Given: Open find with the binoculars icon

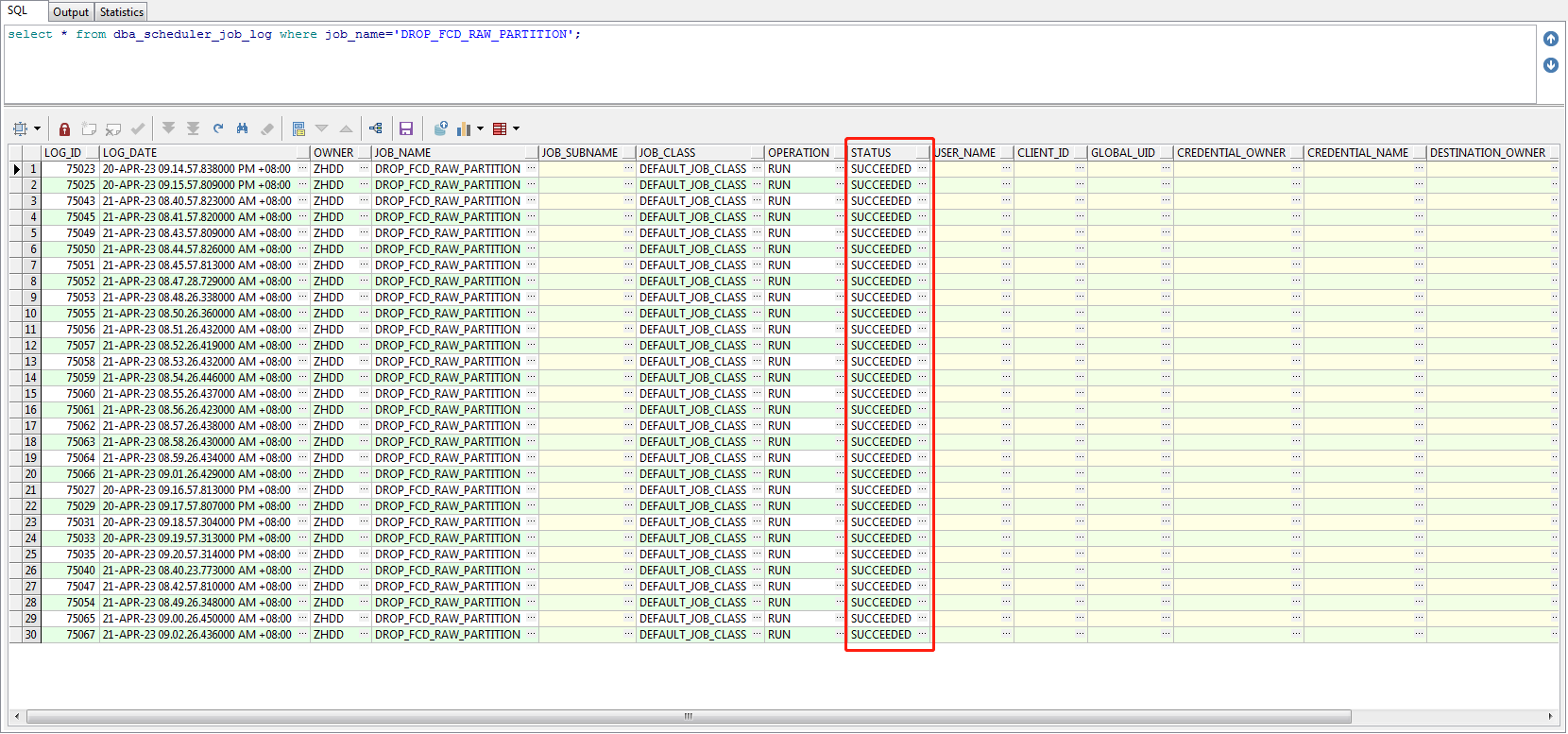Looking at the screenshot, I should point(243,128).
